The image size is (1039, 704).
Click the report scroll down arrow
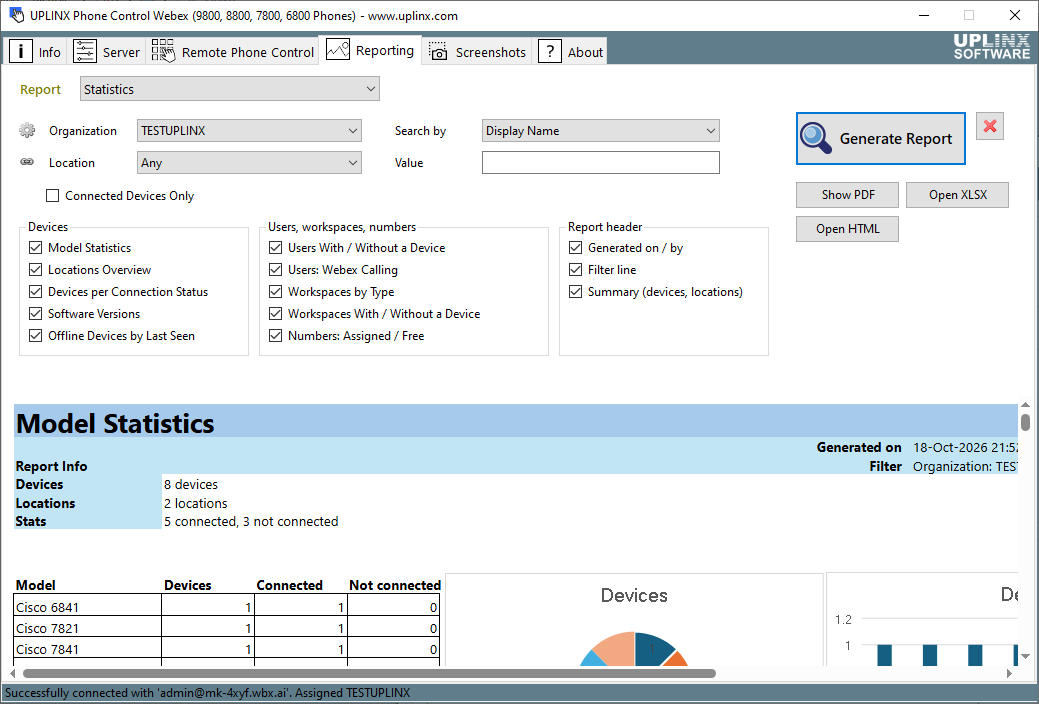[x=1026, y=656]
